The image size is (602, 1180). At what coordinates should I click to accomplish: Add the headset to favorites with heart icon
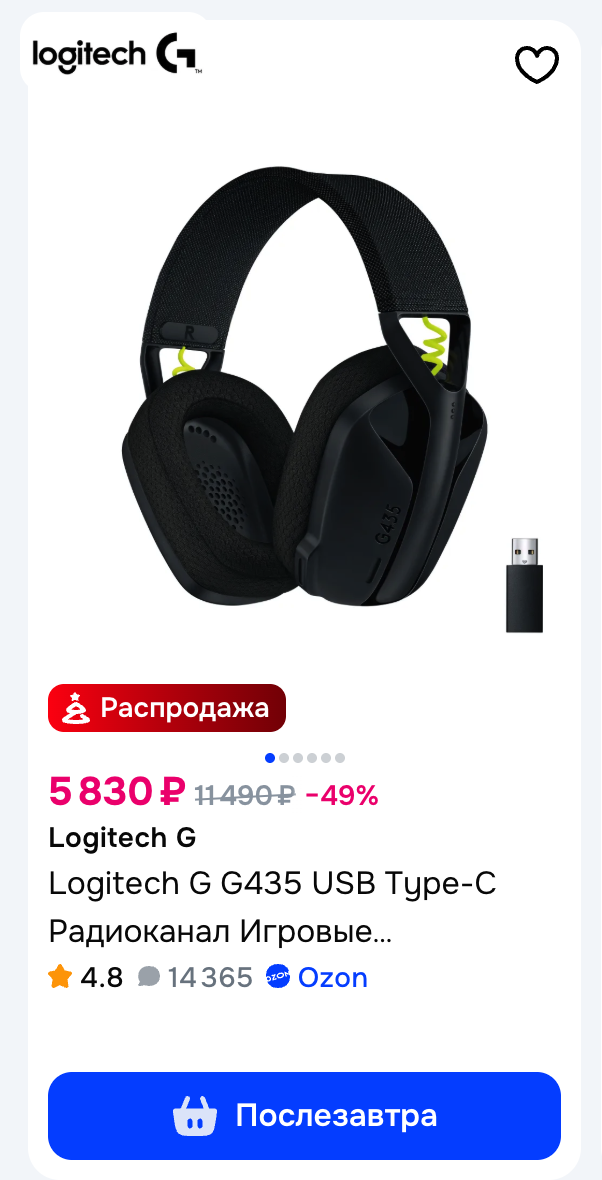(x=537, y=65)
